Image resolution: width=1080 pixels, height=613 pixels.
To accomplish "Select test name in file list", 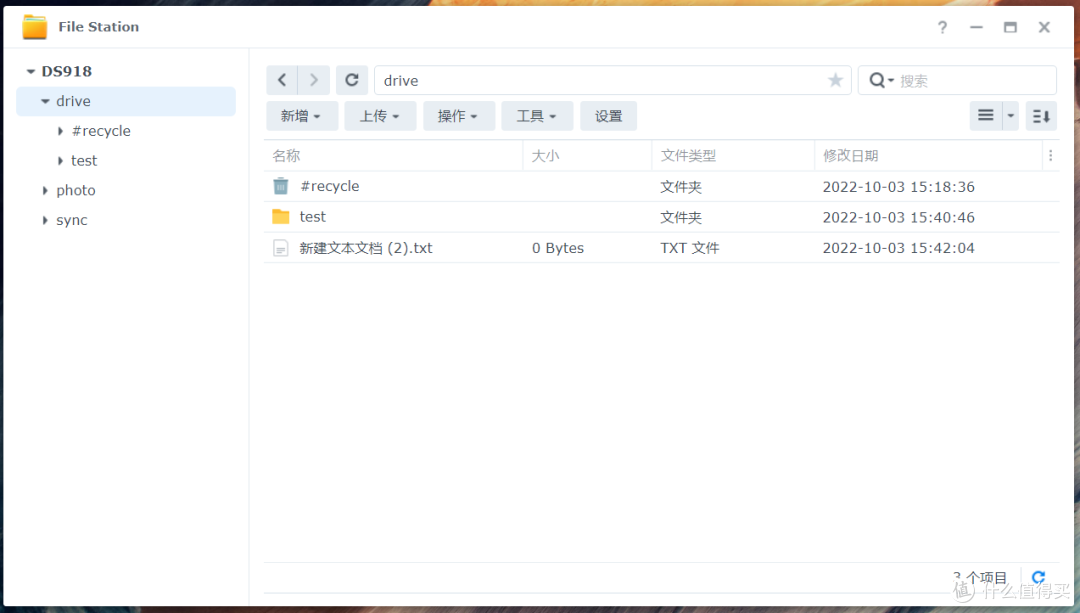I will coord(313,217).
